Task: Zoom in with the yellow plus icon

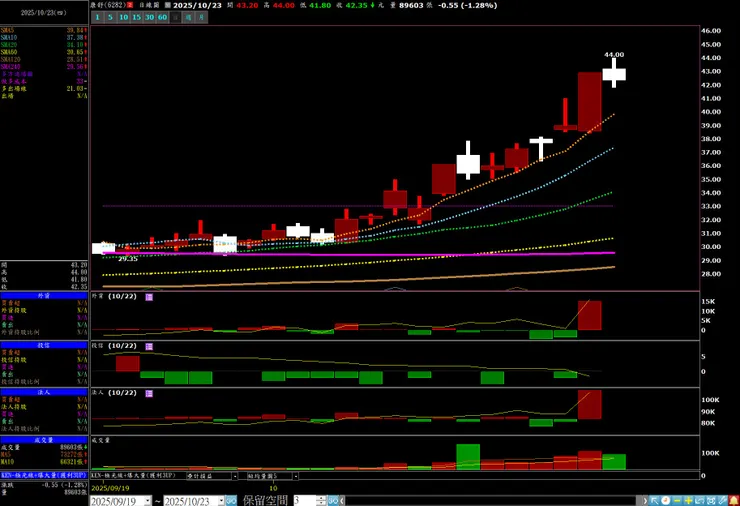Action: click(x=688, y=500)
